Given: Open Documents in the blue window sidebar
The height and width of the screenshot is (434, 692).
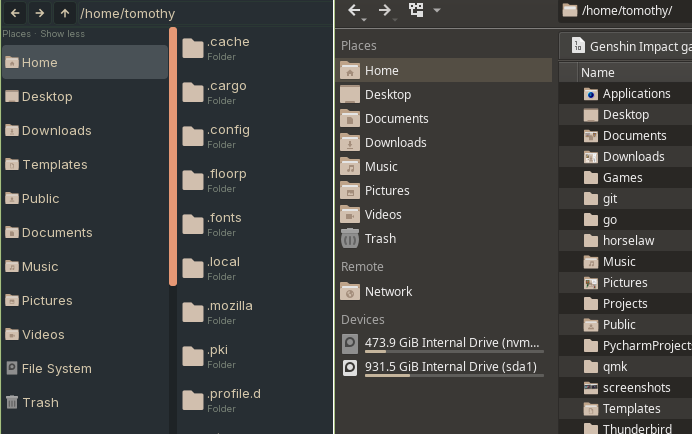Looking at the screenshot, I should [x=85, y=233].
